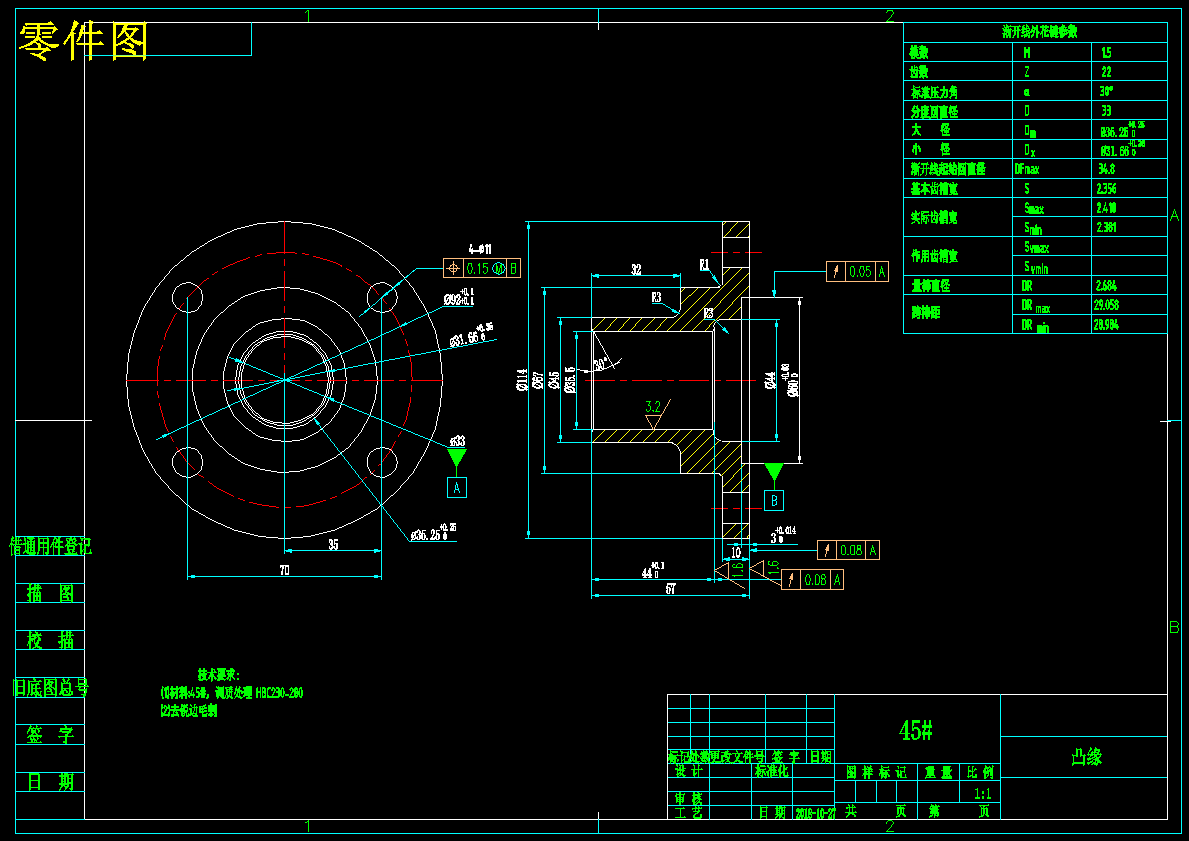Click the date '2018-10-27' in the title block
This screenshot has width=1189, height=841.
point(814,812)
